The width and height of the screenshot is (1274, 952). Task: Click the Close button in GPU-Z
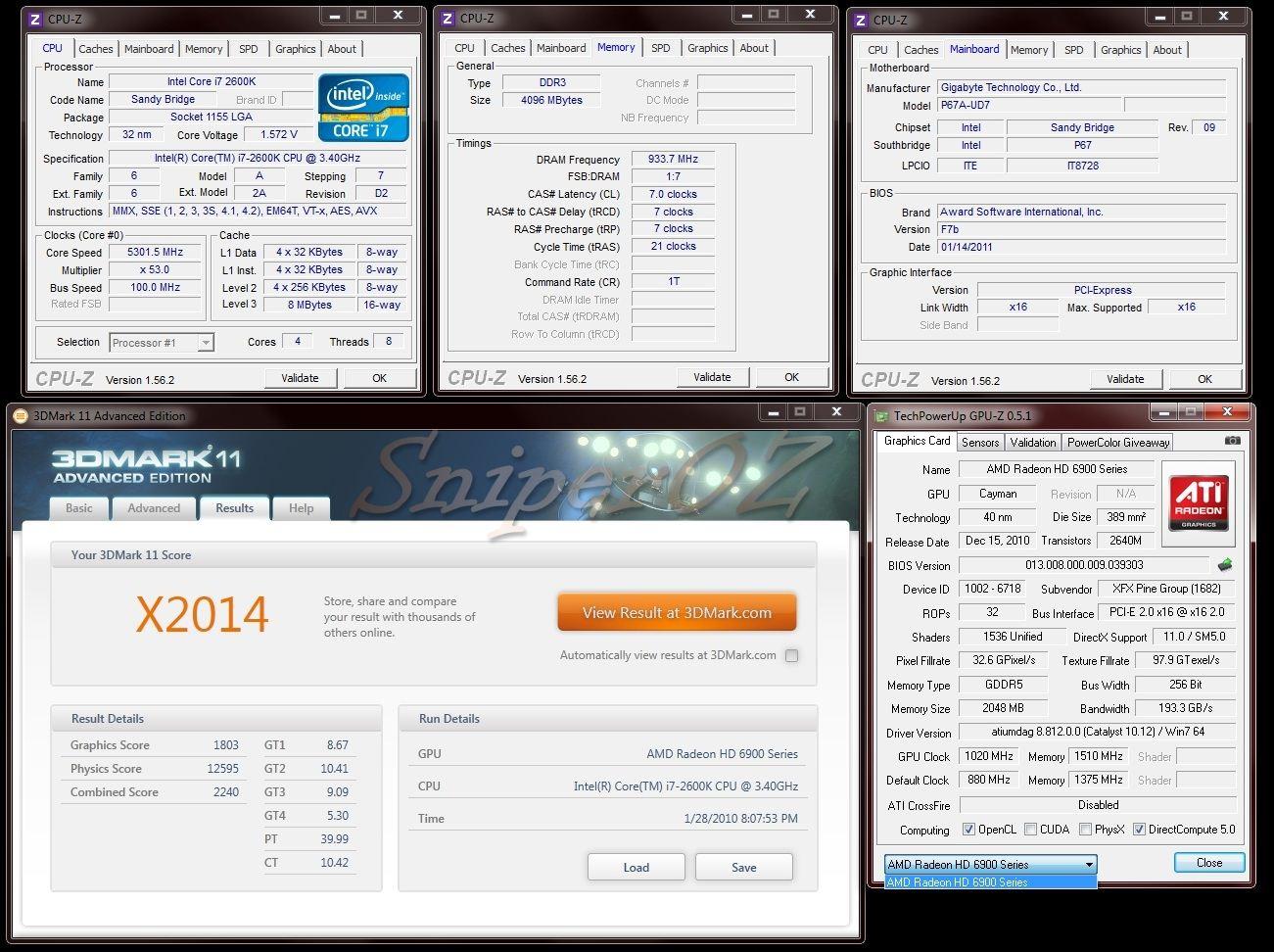[1209, 863]
